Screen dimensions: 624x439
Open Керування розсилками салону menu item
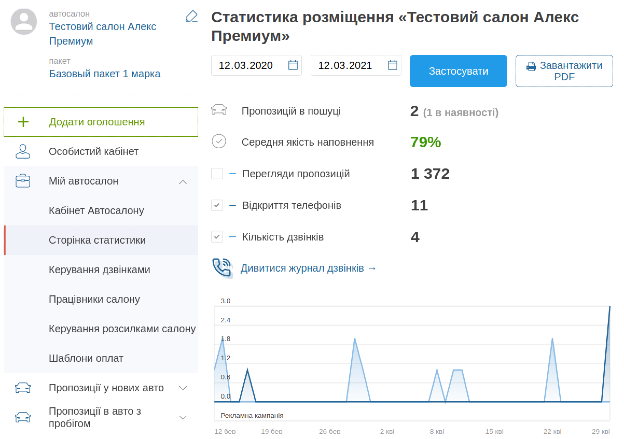[x=101, y=328]
